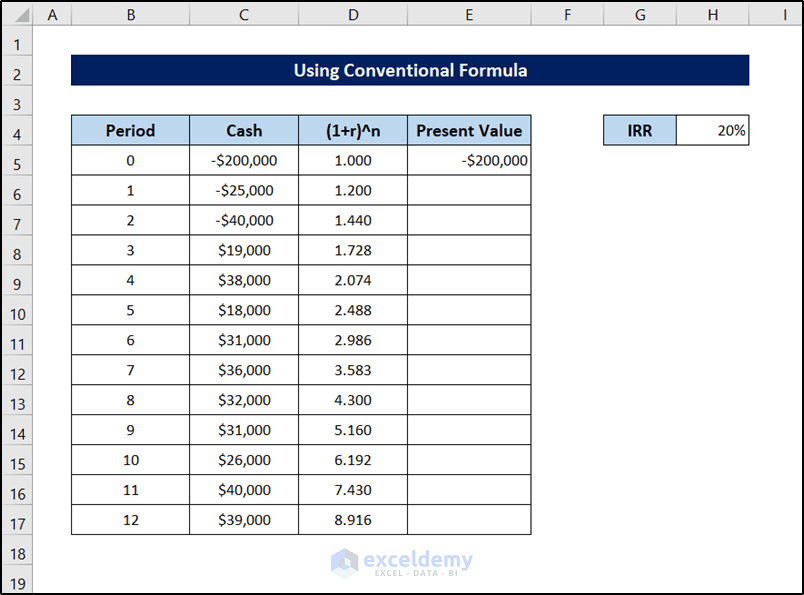This screenshot has width=804, height=595.
Task: Select the Present Value header cell
Action: 469,130
